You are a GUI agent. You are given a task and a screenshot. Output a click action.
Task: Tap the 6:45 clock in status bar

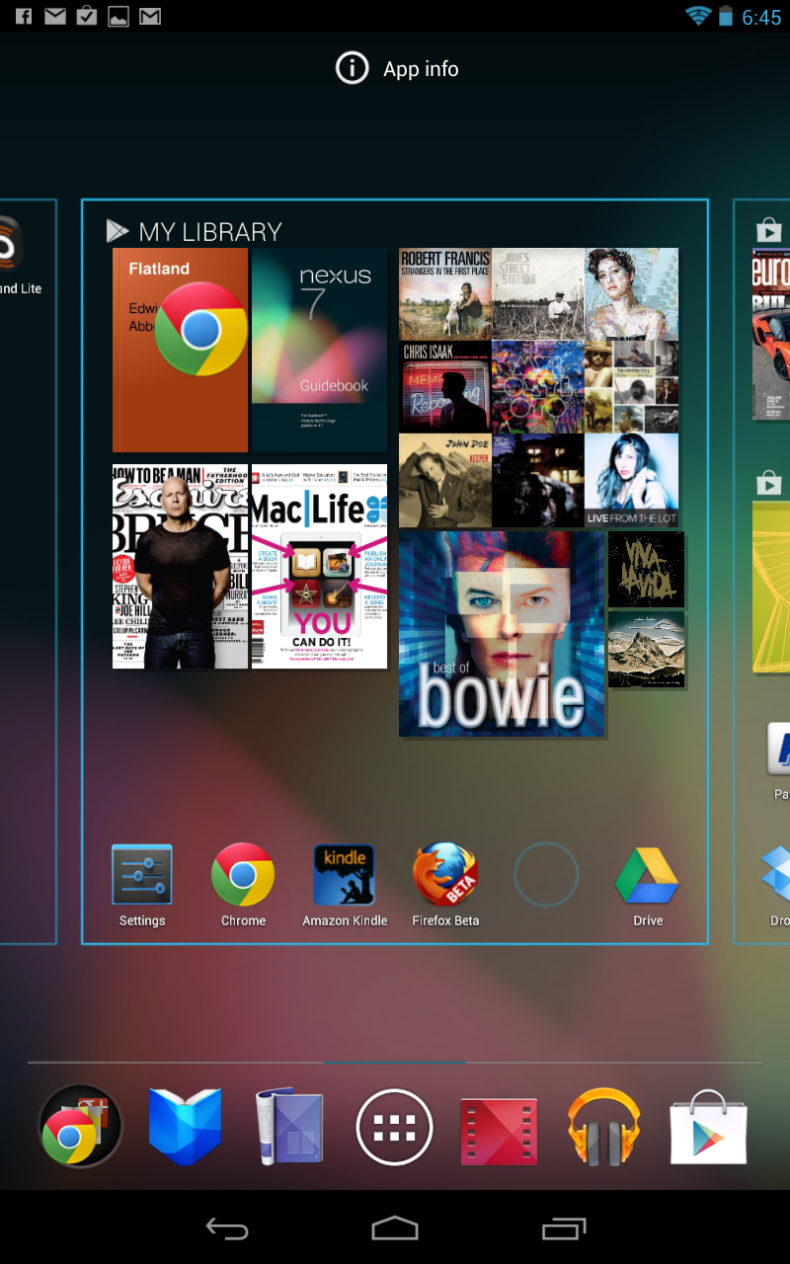[x=761, y=17]
